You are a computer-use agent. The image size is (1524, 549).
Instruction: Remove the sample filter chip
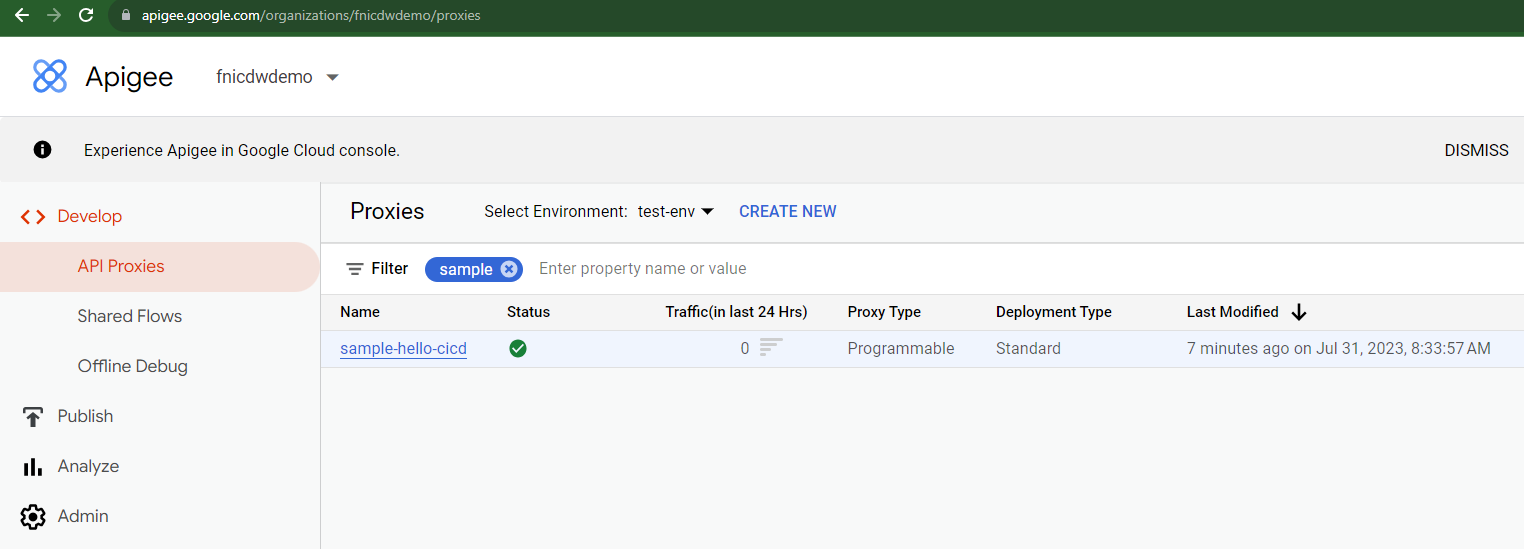[x=509, y=269]
